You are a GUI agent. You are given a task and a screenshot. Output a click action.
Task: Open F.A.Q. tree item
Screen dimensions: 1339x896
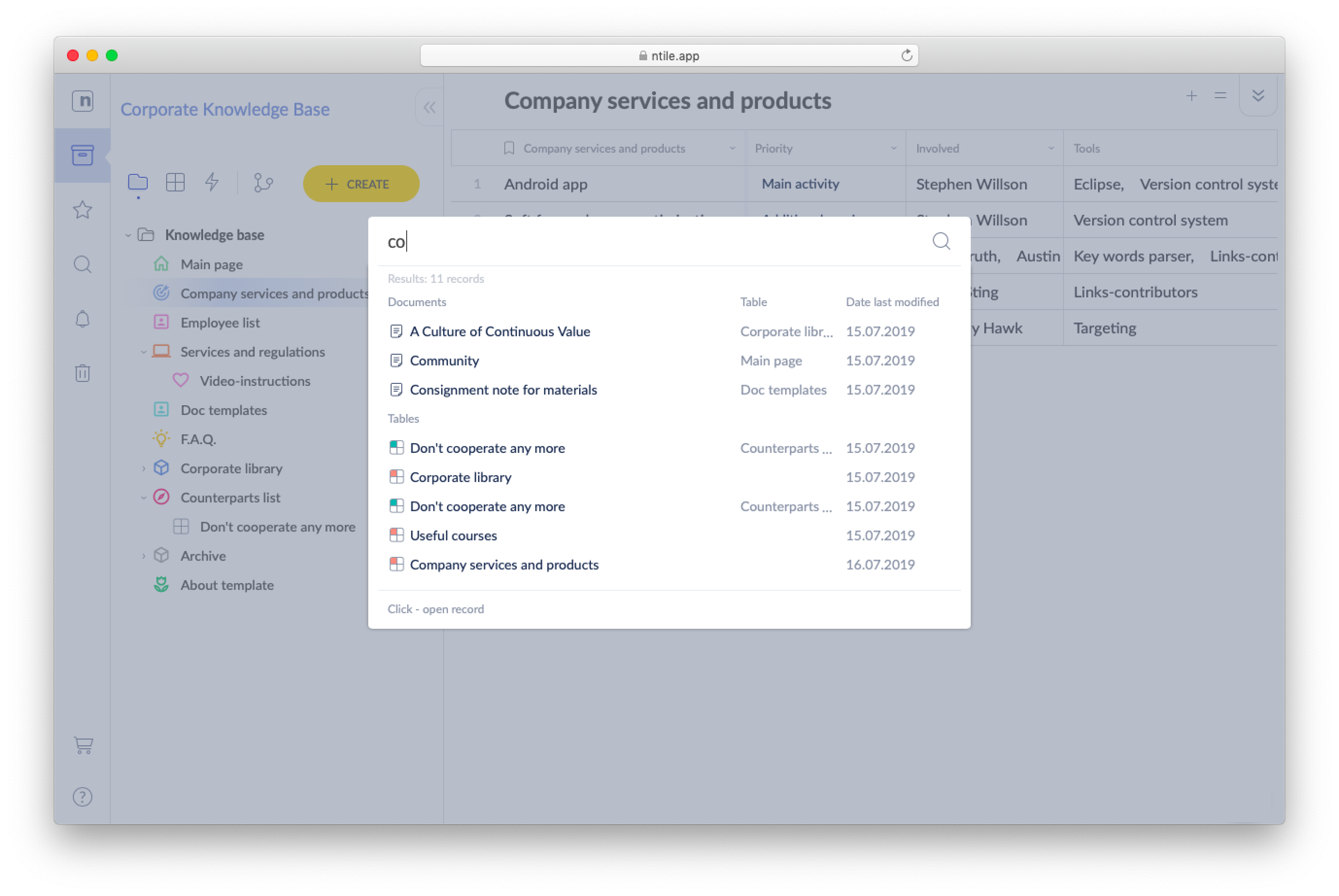point(198,439)
